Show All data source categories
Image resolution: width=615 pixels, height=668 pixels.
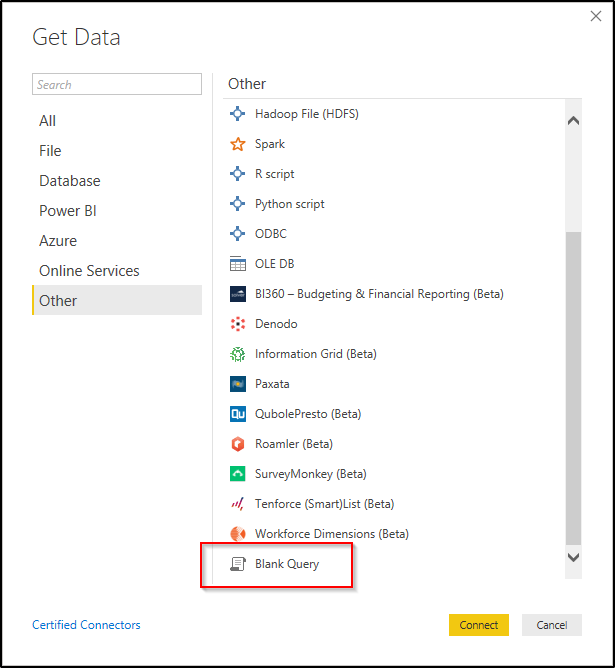click(117, 121)
